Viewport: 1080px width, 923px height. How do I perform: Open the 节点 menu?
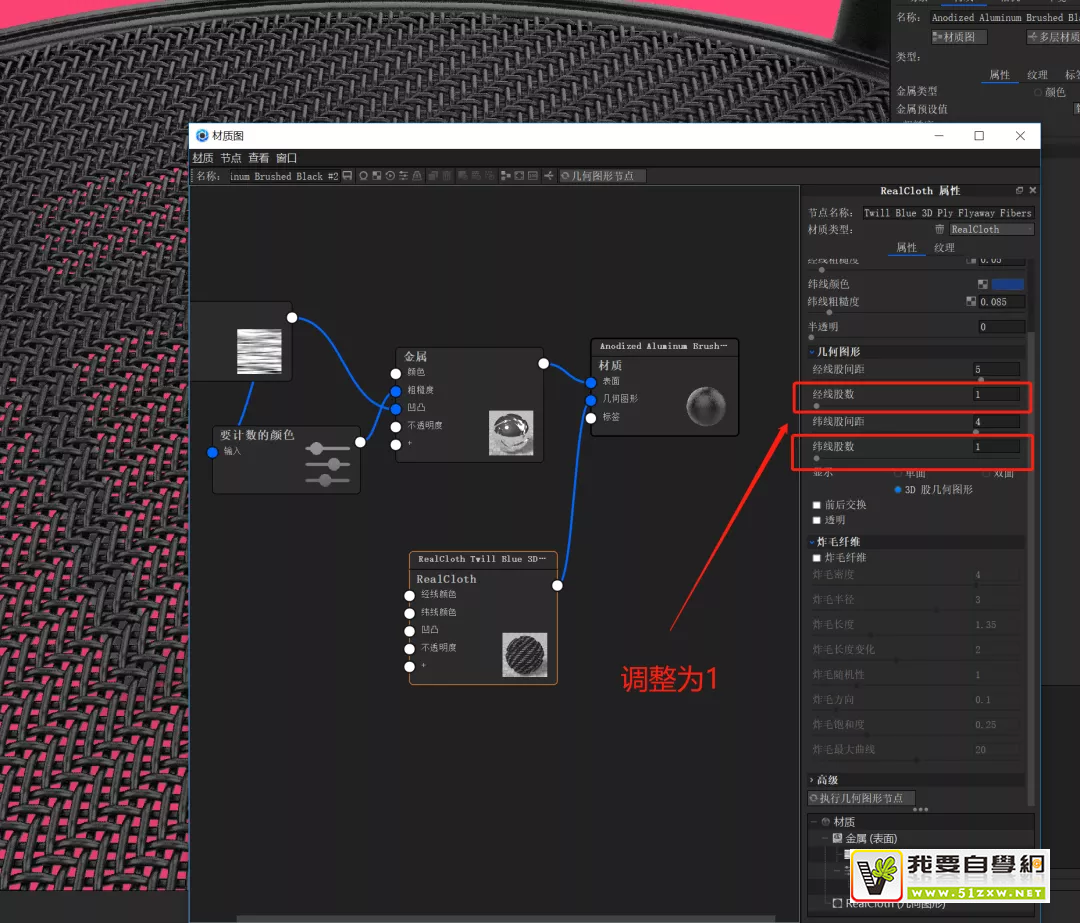tap(231, 158)
